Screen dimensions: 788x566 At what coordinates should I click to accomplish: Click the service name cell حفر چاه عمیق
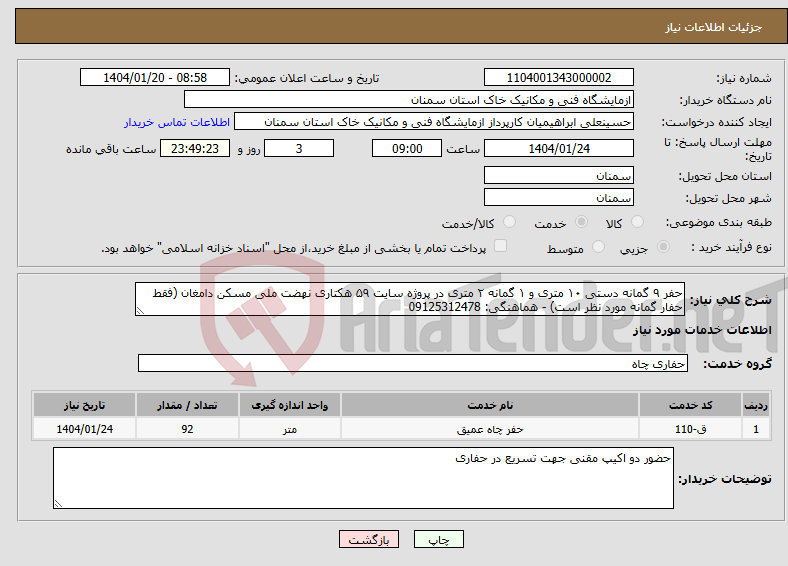(x=490, y=429)
